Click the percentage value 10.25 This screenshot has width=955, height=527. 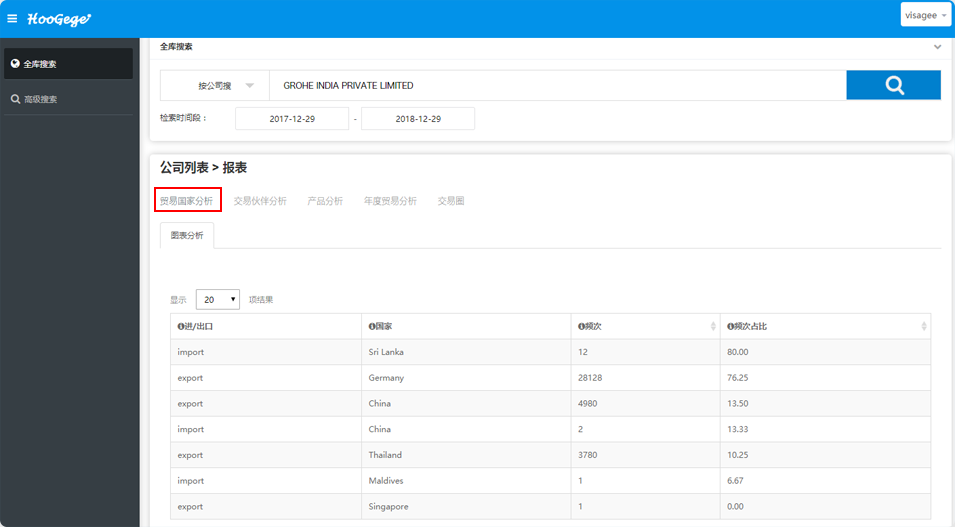738,455
